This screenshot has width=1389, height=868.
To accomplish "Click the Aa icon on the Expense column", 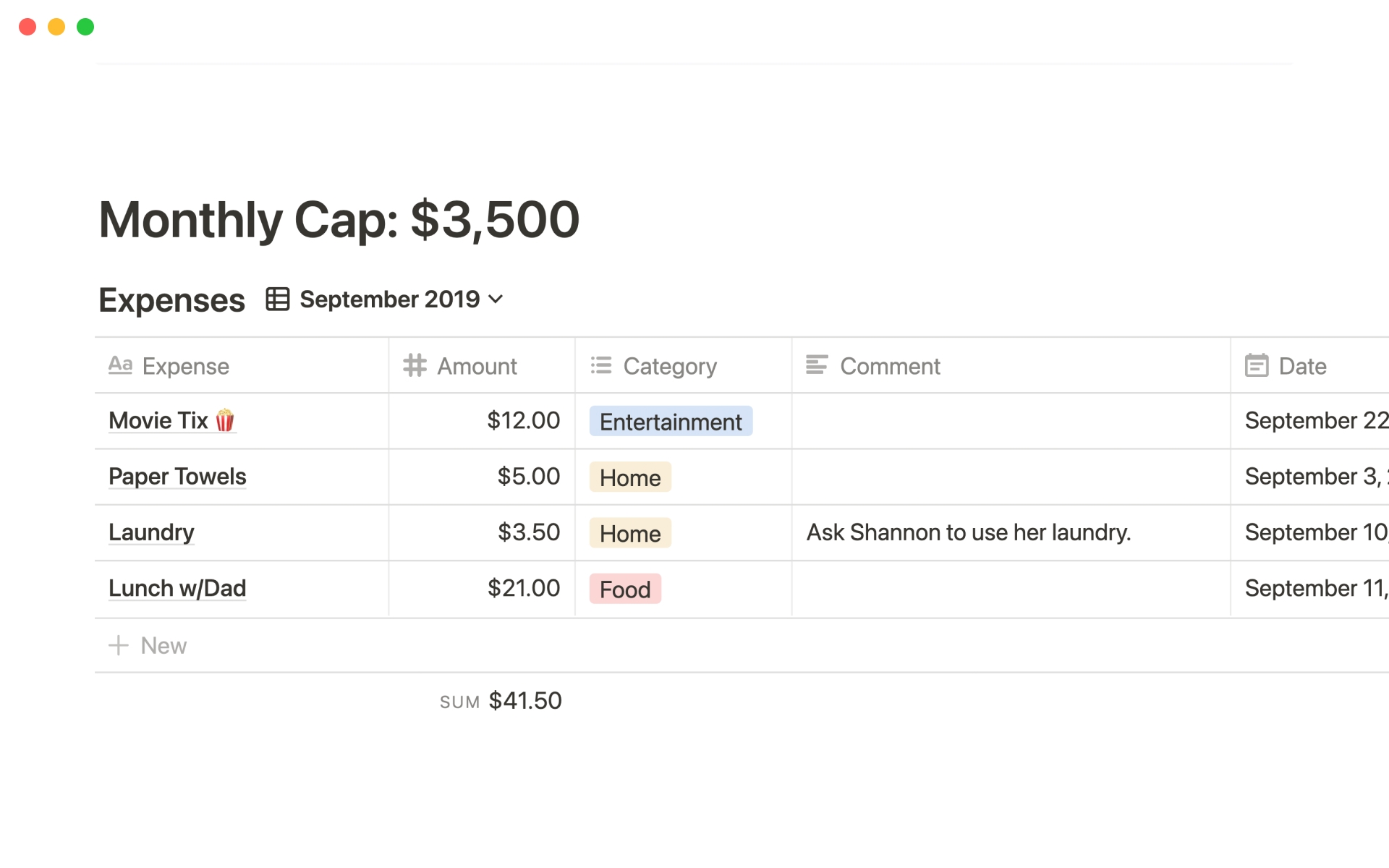I will (x=120, y=365).
